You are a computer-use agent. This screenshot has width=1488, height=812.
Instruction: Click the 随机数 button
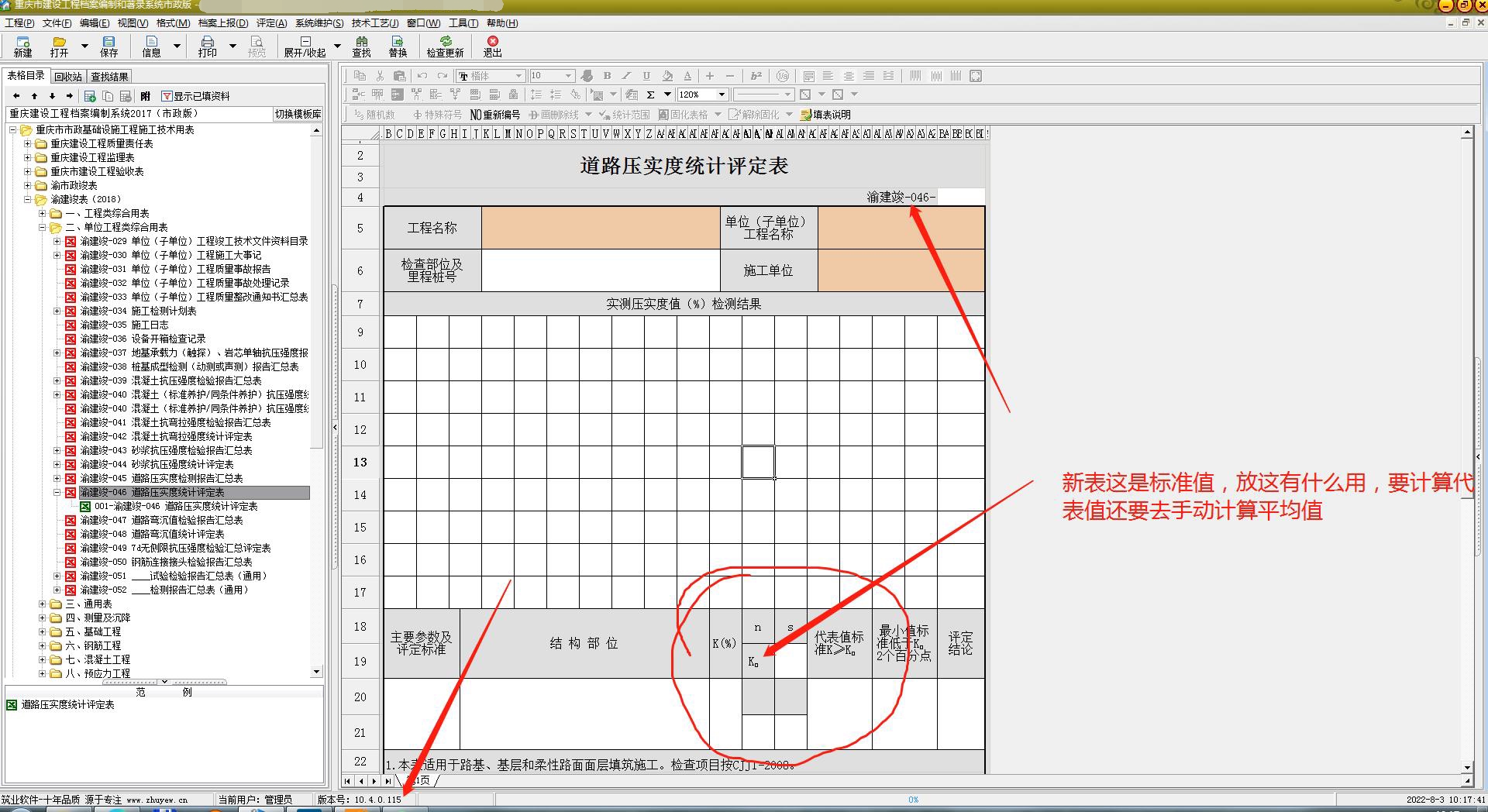pos(375,115)
